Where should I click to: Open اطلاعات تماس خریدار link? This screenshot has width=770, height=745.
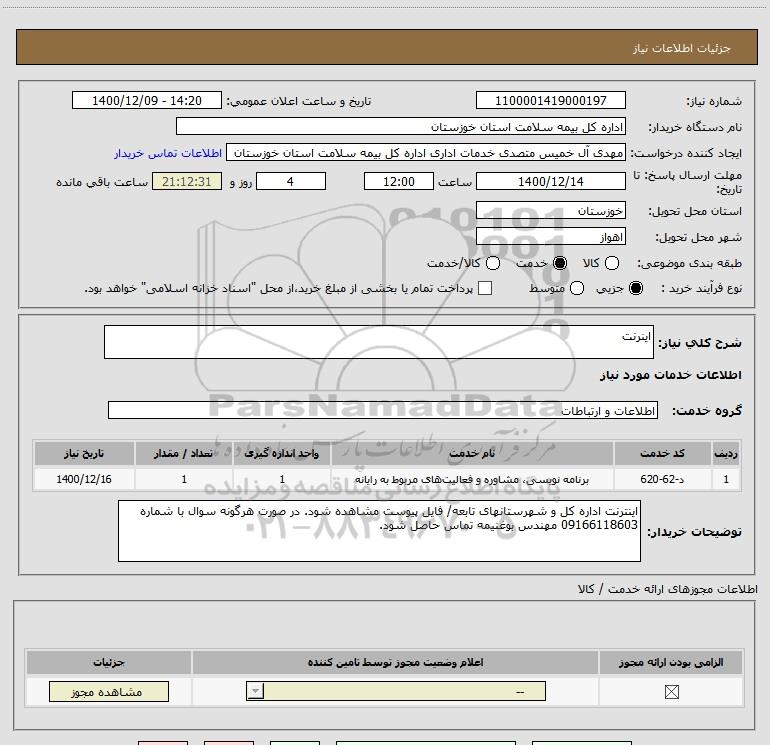pos(168,153)
